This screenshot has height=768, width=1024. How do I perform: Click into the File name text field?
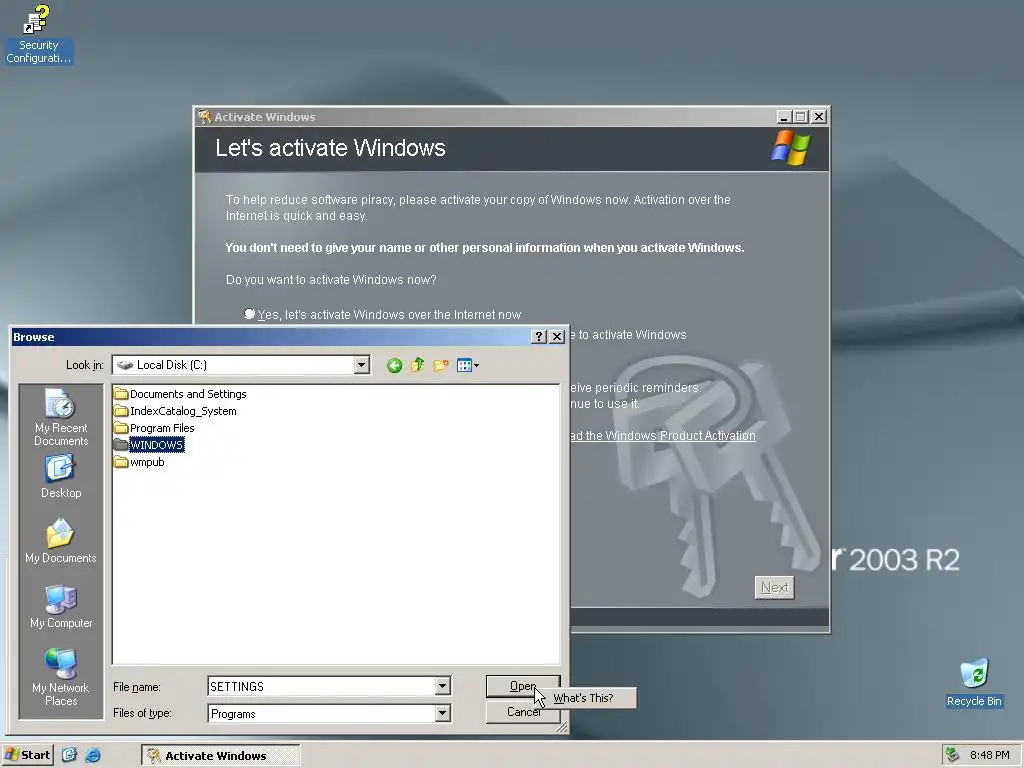pyautogui.click(x=322, y=686)
